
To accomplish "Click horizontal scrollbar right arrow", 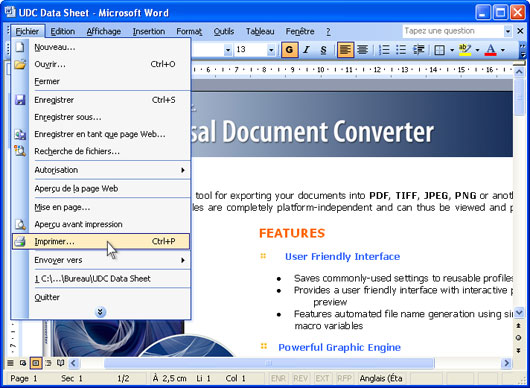I will coord(507,363).
